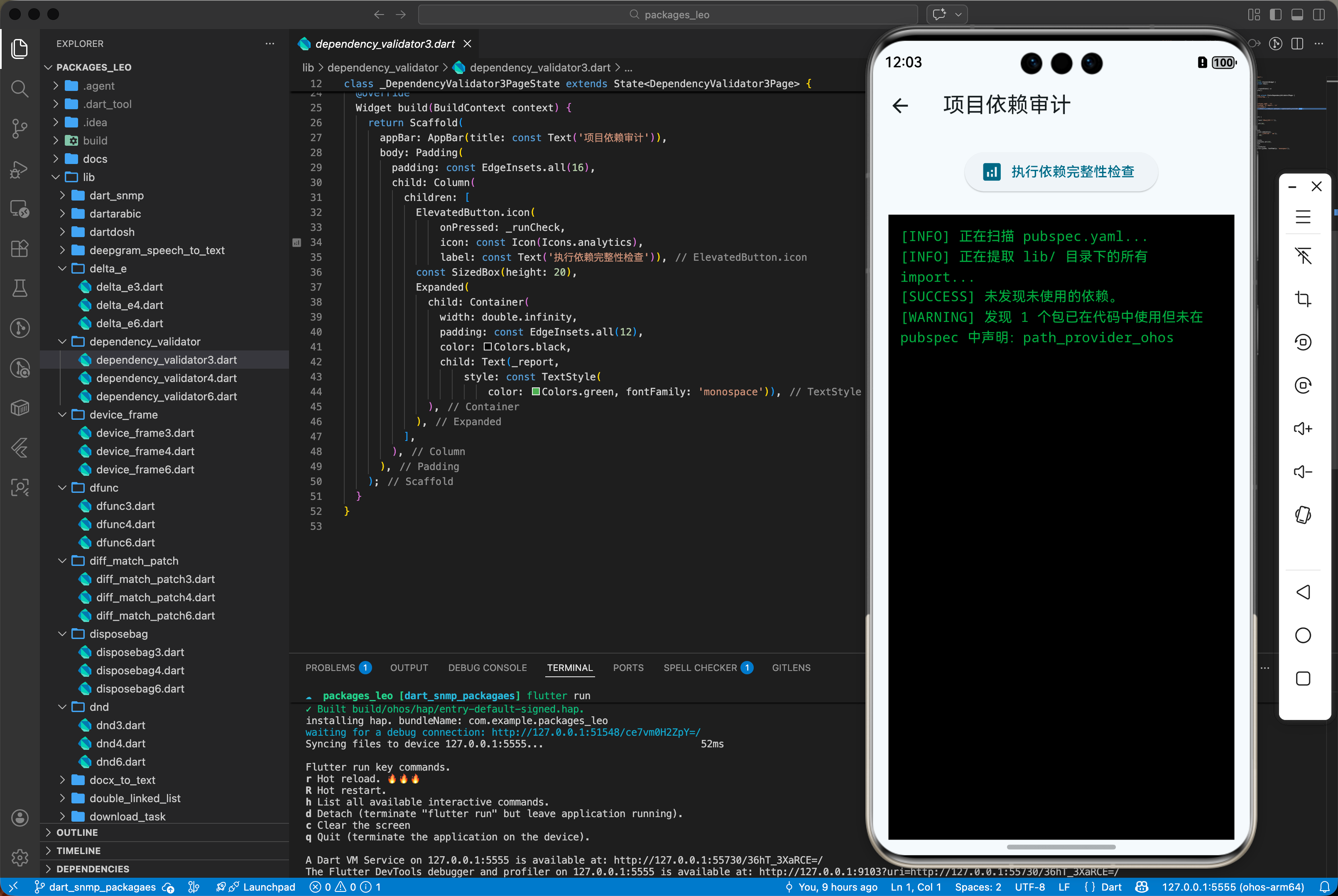The width and height of the screenshot is (1338, 896).
Task: Toggle the bottom panel layout button
Action: tap(1297, 14)
